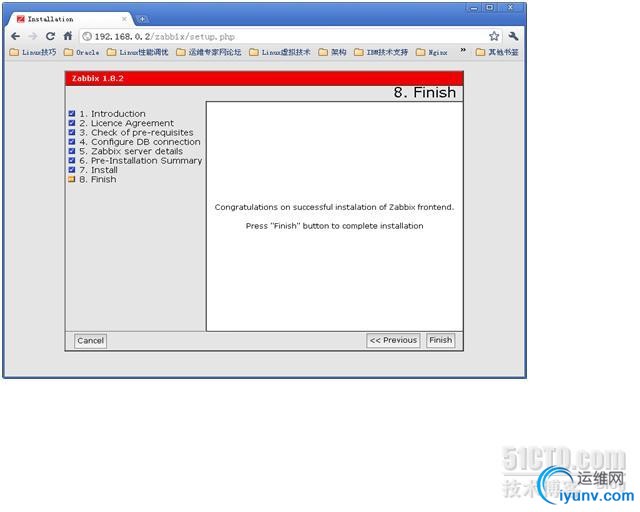Minimize the browser window
This screenshot has width=640, height=512.
click(473, 8)
